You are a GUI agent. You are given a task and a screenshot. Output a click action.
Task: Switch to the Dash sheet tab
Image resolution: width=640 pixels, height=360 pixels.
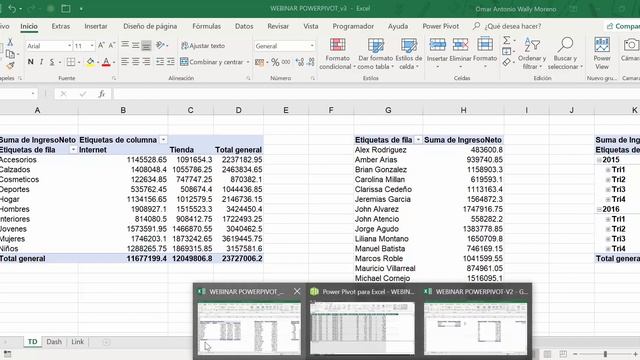point(54,342)
